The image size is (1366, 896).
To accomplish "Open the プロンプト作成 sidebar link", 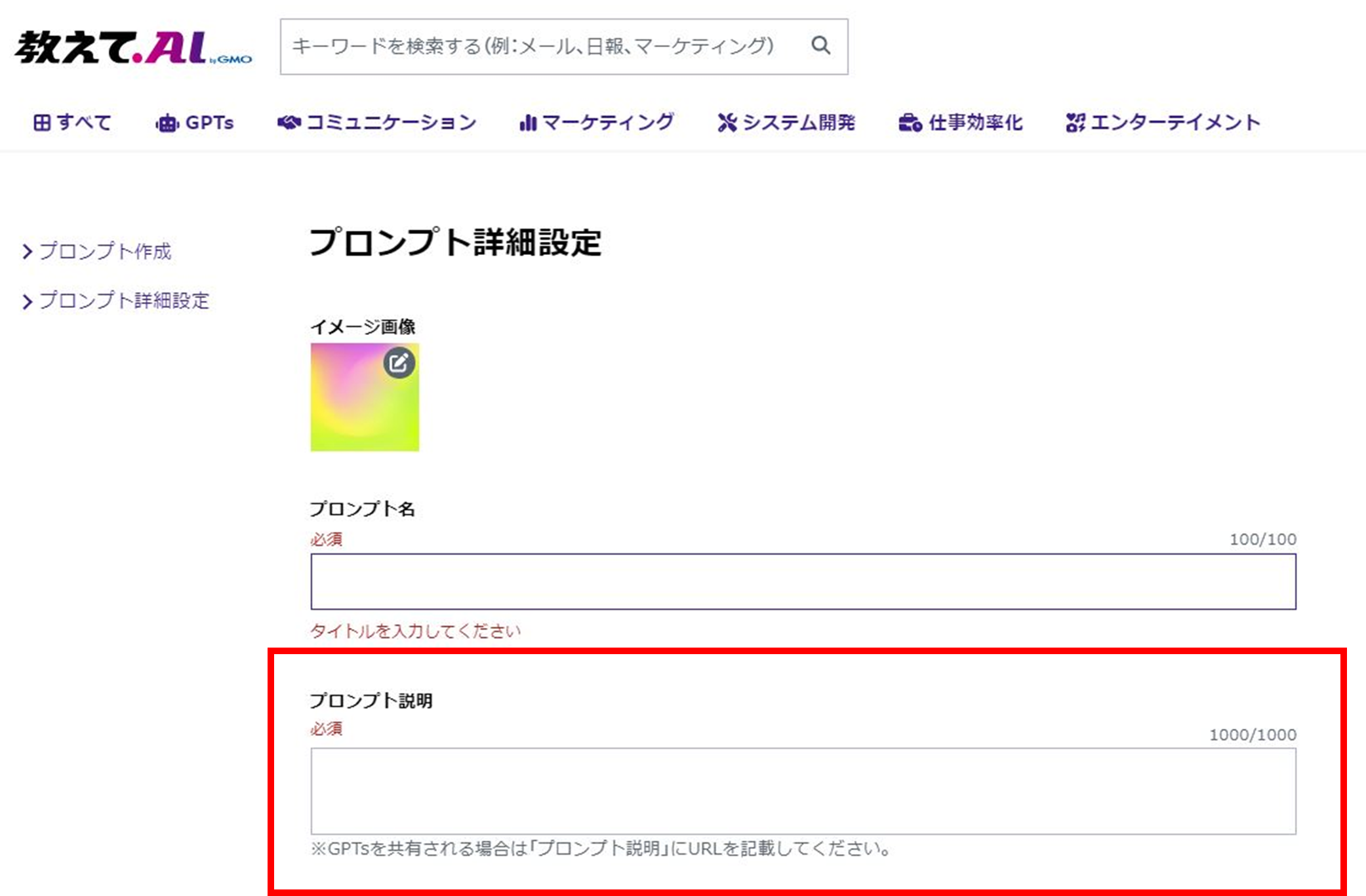I will (105, 251).
